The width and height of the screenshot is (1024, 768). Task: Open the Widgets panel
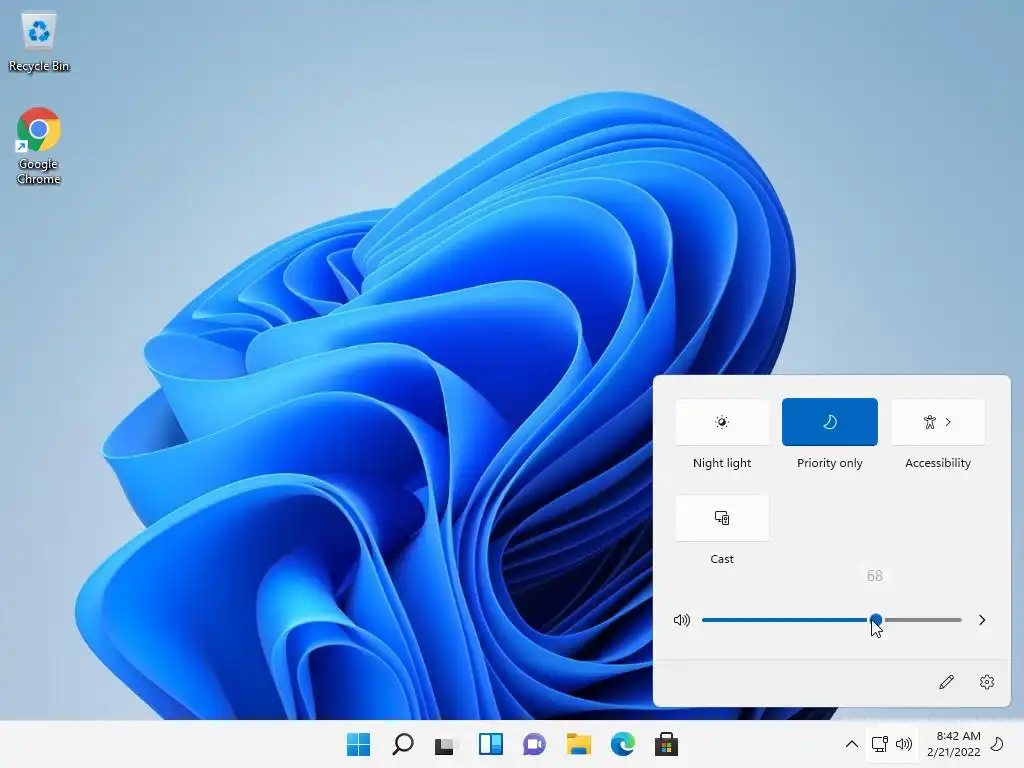(490, 744)
